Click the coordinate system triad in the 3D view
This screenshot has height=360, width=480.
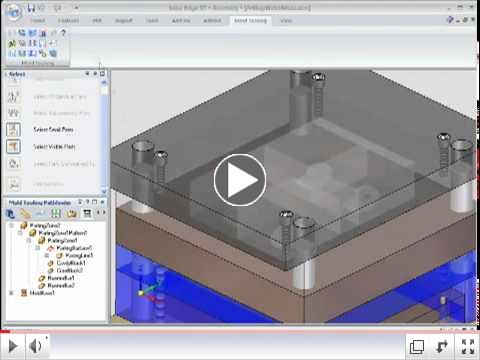point(149,288)
